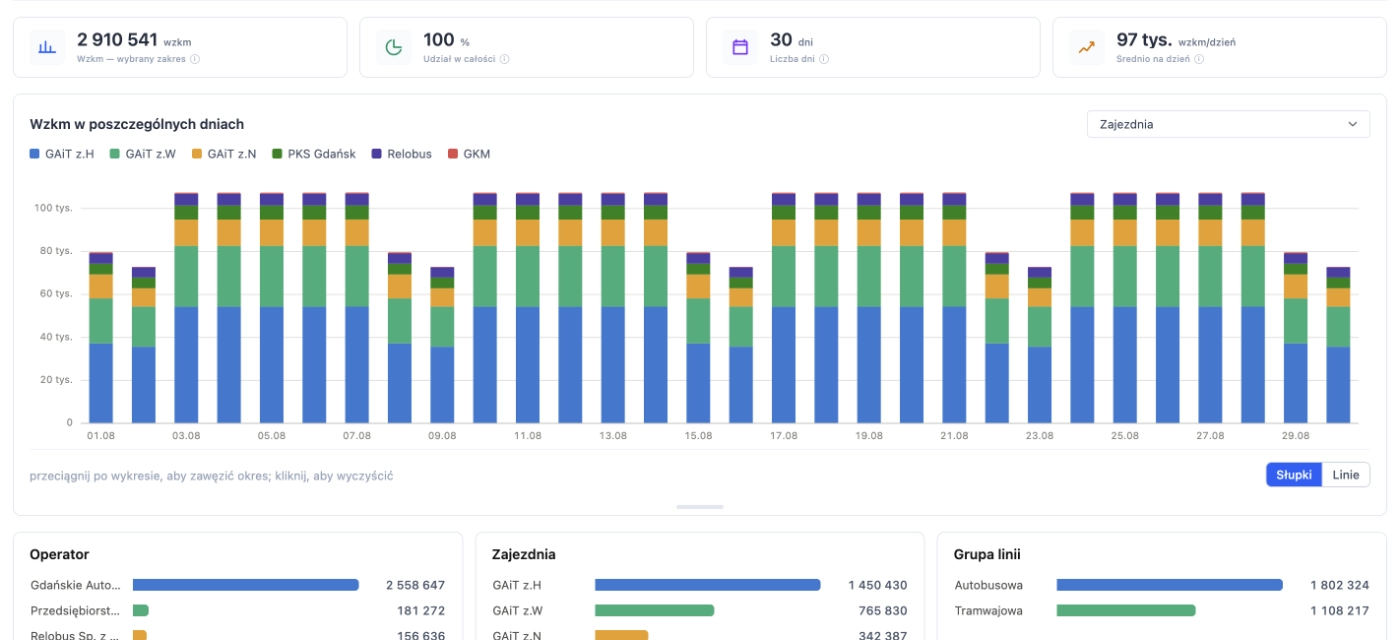Open the Zajezdnia grouping dropdown
The height and width of the screenshot is (640, 1400).
click(x=1228, y=124)
